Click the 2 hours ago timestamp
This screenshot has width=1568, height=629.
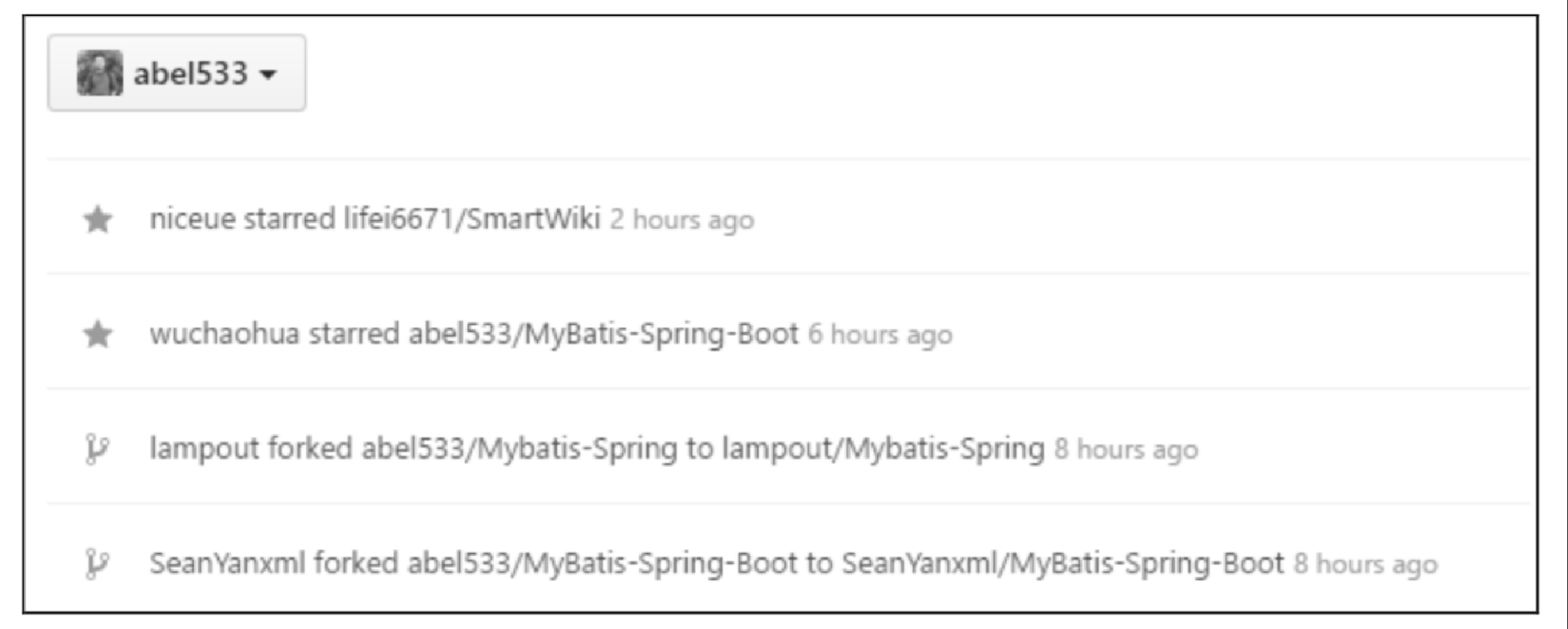pyautogui.click(x=682, y=220)
